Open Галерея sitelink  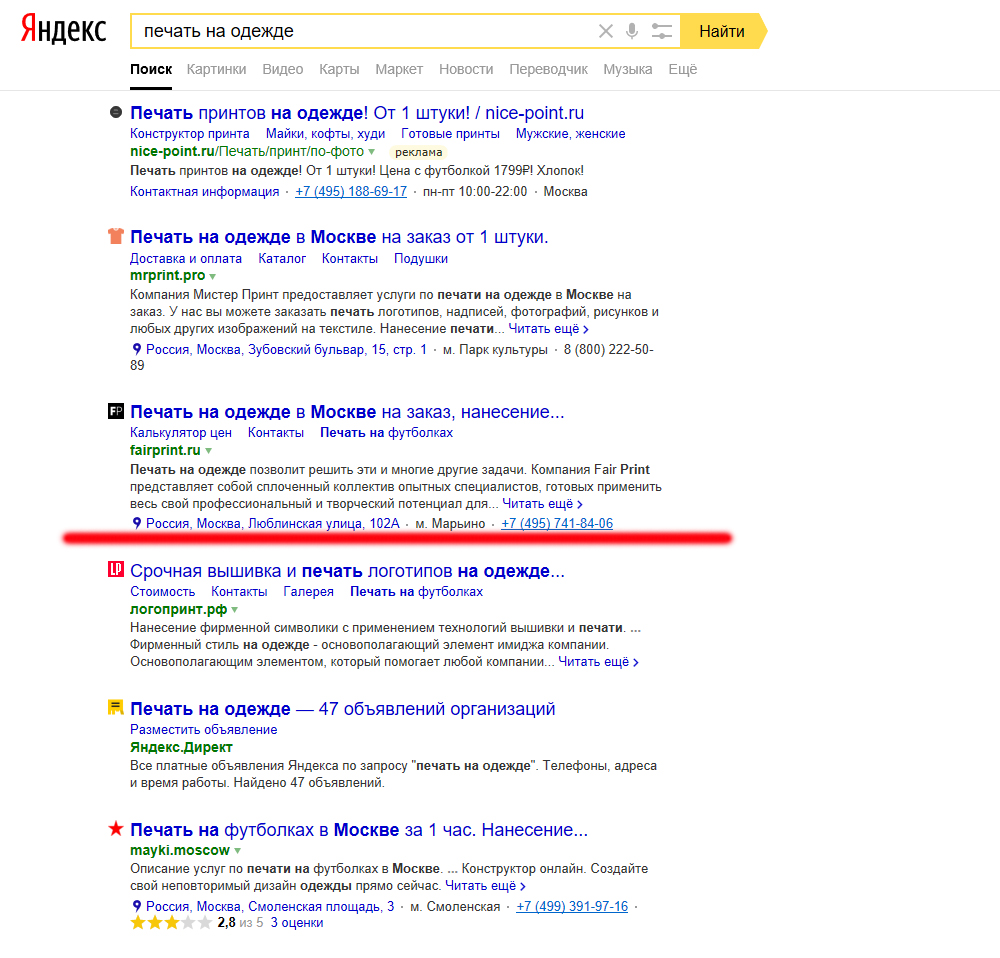point(309,591)
